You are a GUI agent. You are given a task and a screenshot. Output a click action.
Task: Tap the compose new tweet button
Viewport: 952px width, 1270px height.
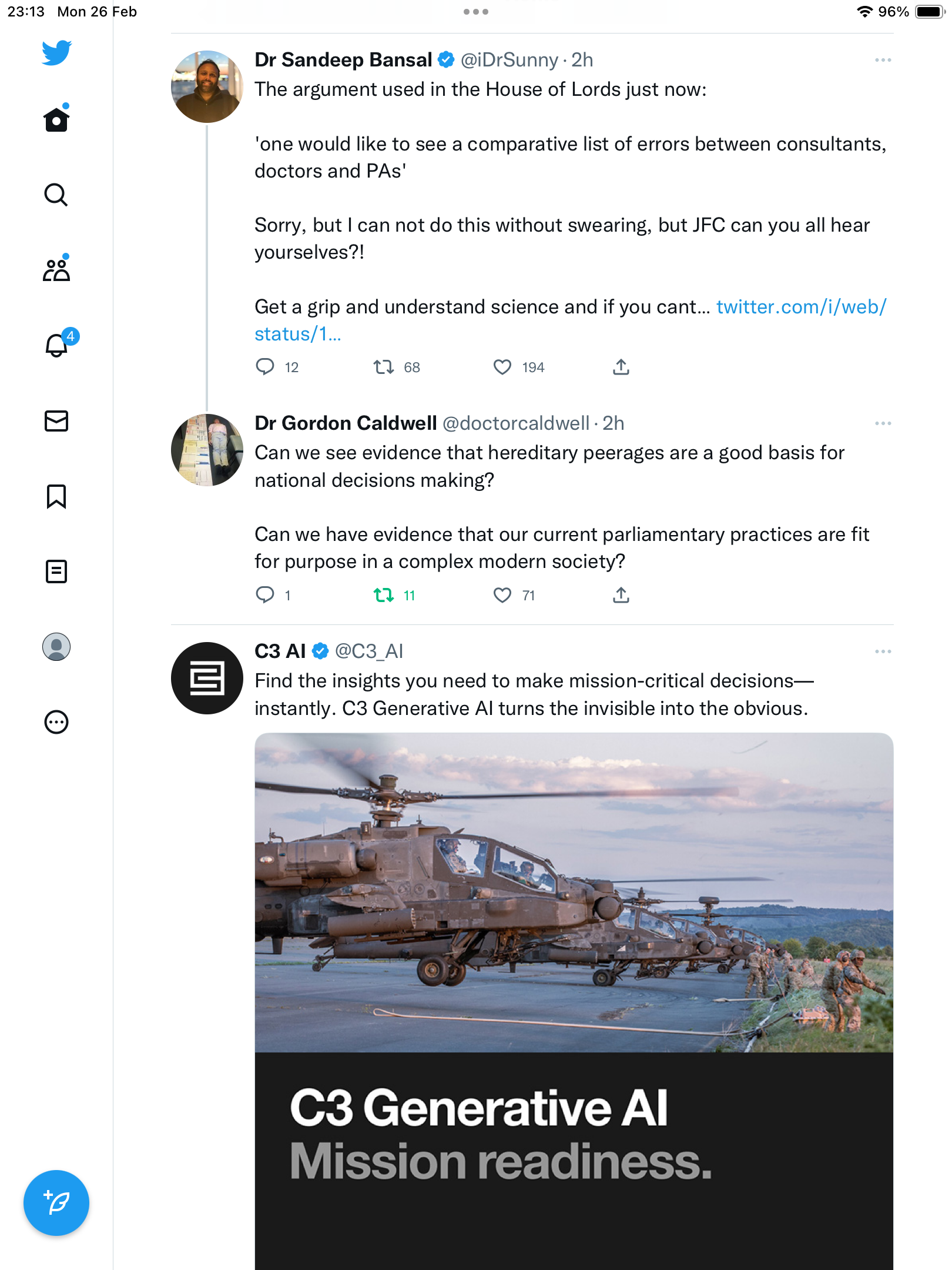[56, 1203]
